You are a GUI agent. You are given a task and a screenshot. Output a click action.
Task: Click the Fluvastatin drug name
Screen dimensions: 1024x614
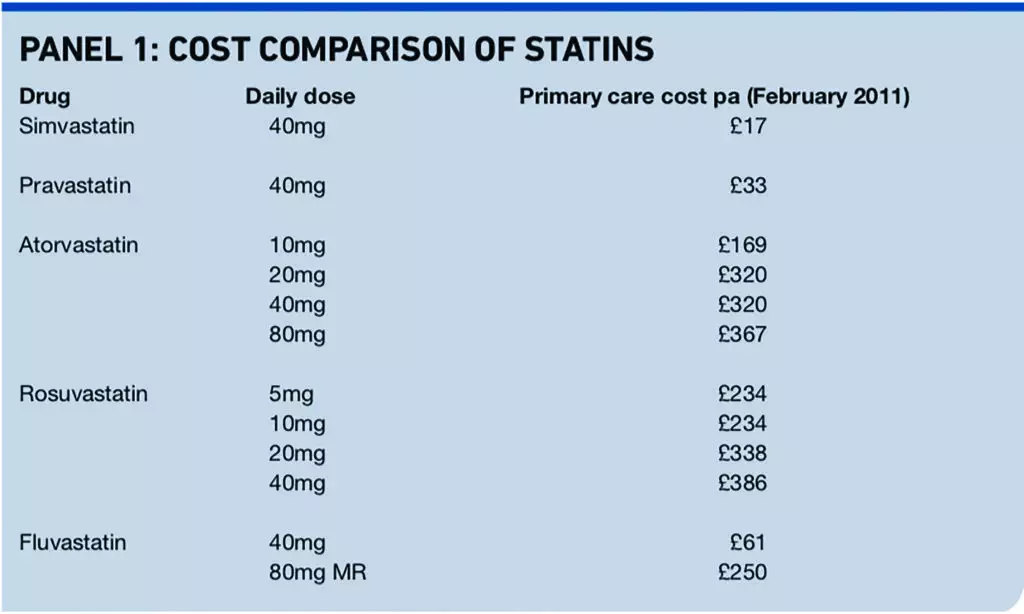pos(73,542)
